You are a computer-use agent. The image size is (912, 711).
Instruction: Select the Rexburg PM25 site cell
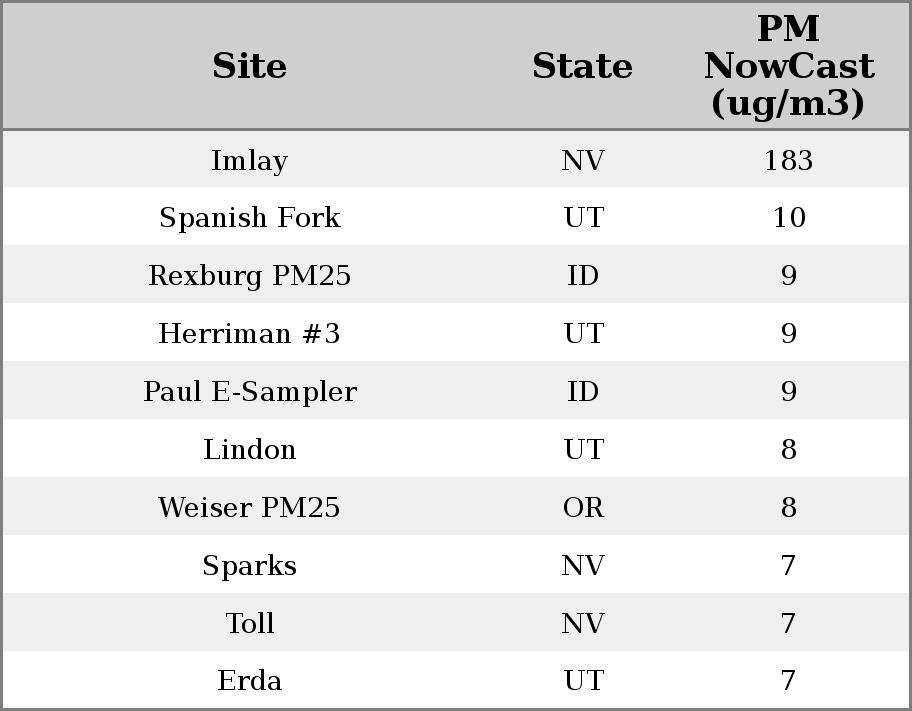250,276
